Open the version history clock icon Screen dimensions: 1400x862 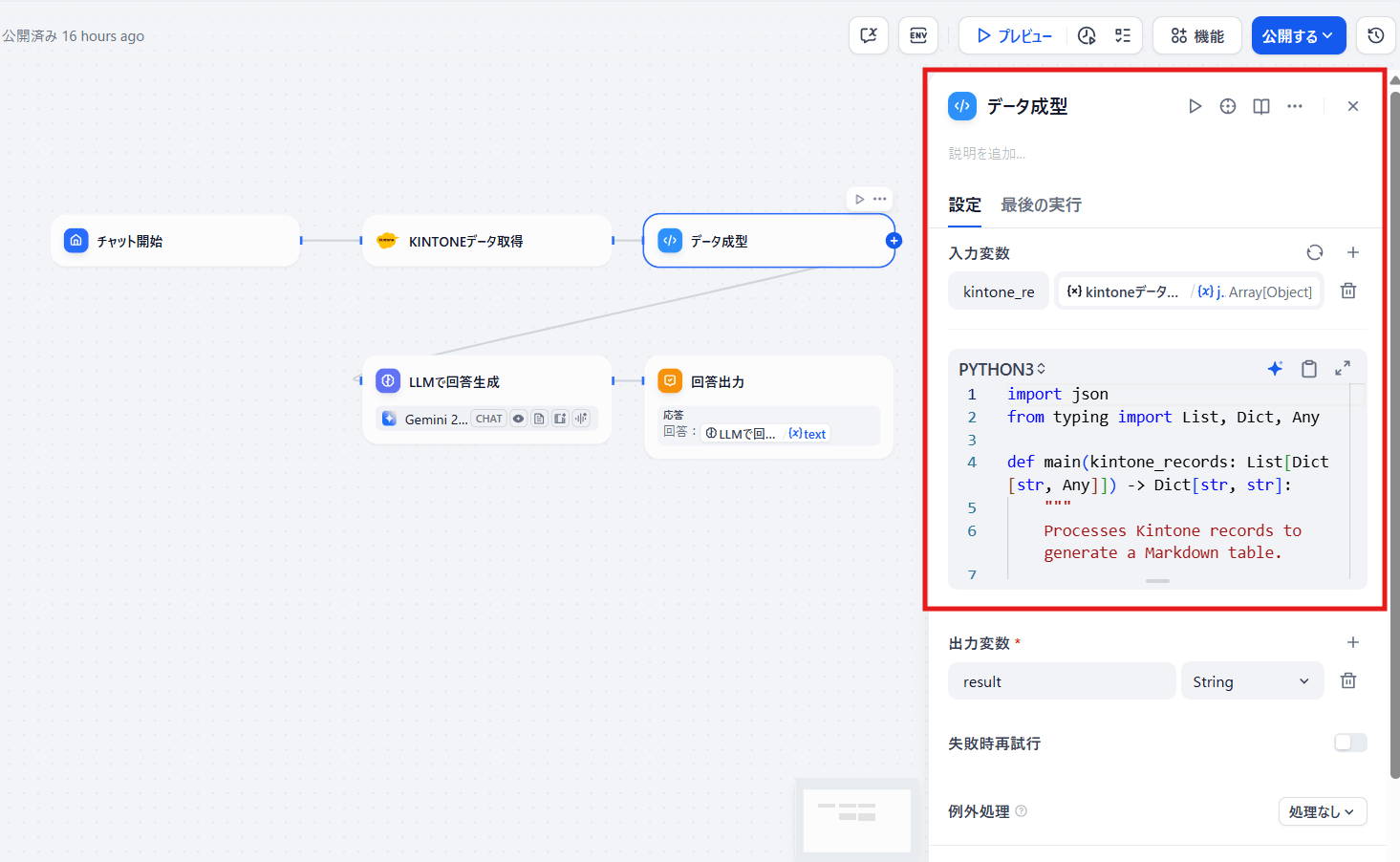point(1375,36)
